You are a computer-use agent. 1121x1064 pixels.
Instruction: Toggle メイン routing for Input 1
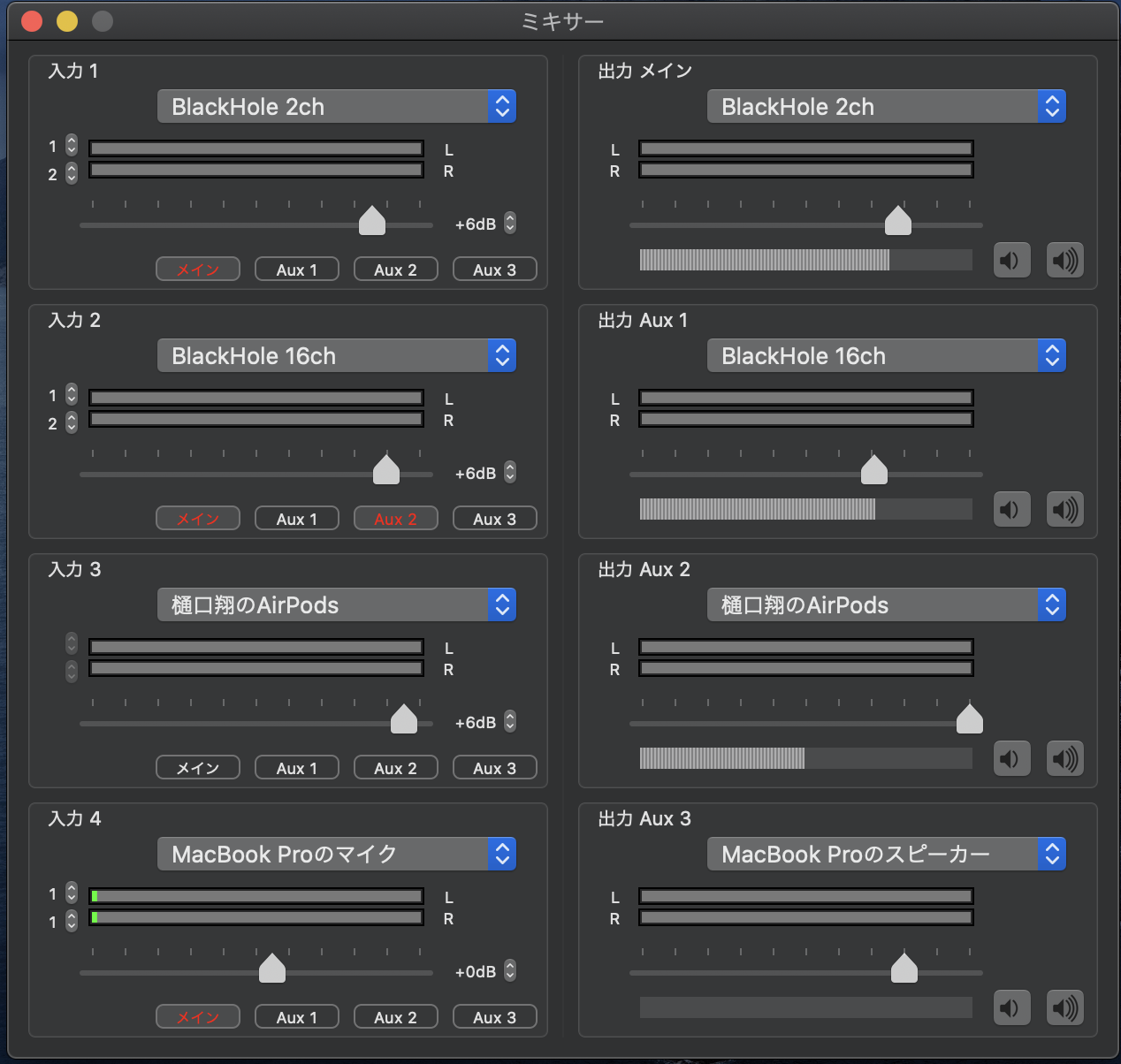[198, 270]
